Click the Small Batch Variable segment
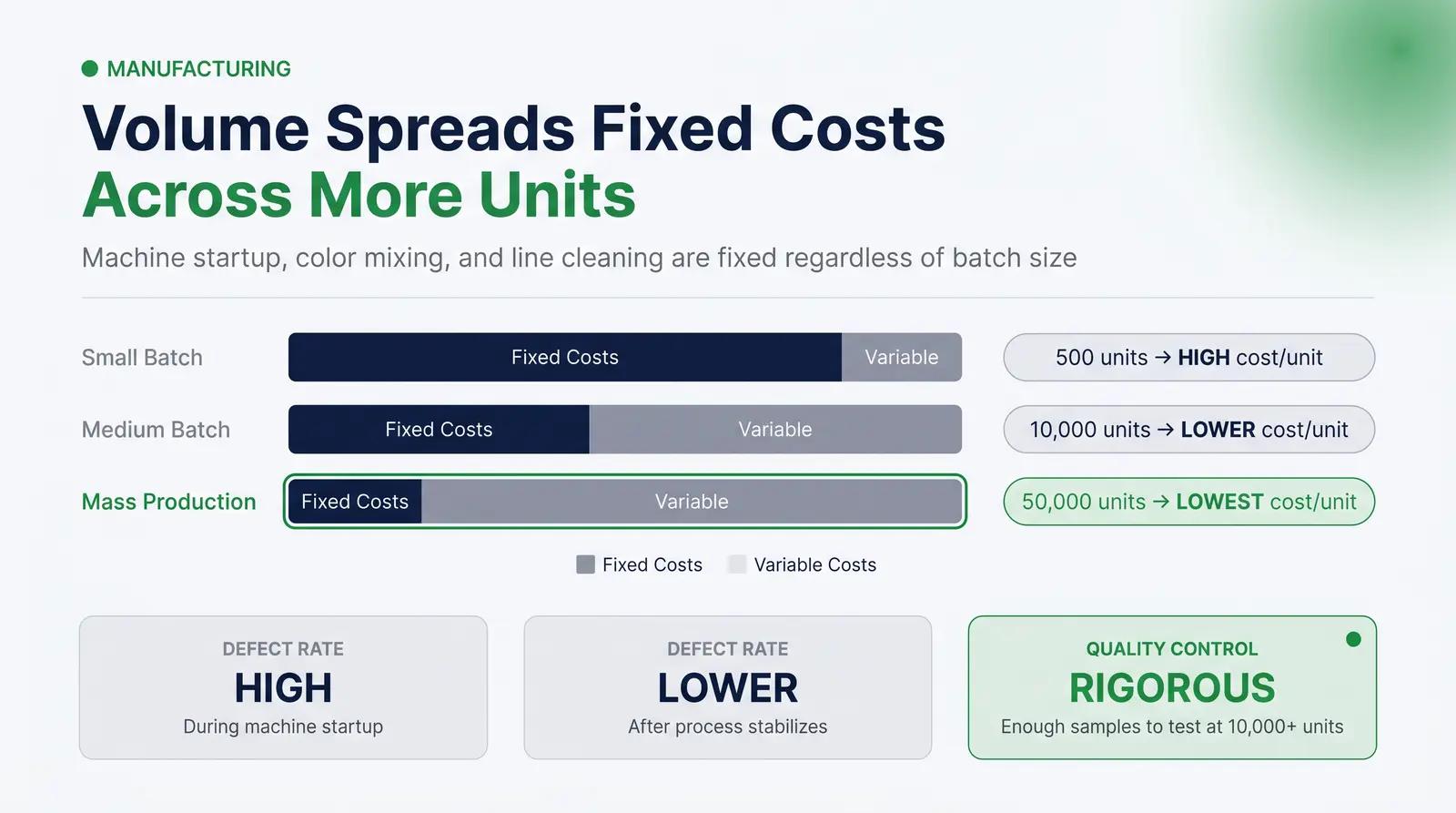Screen dimensions: 1456x813 click(x=902, y=357)
